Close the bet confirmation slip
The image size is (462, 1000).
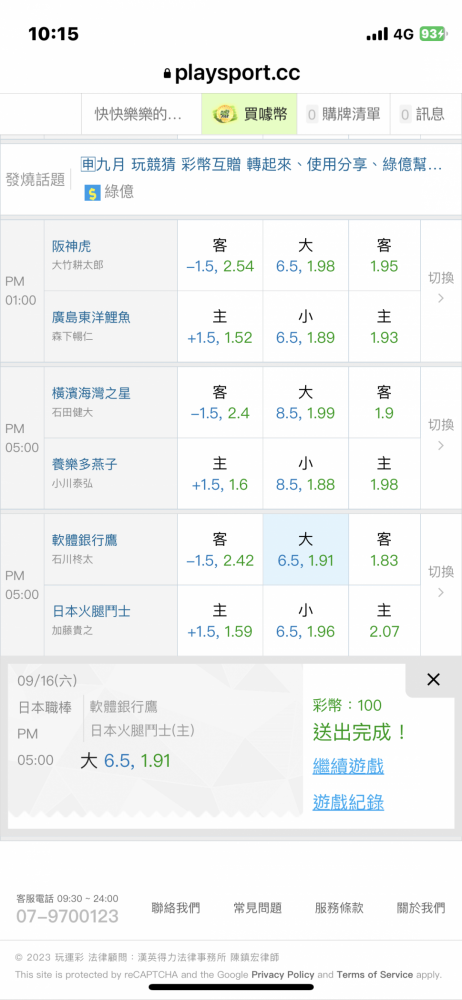(x=433, y=680)
